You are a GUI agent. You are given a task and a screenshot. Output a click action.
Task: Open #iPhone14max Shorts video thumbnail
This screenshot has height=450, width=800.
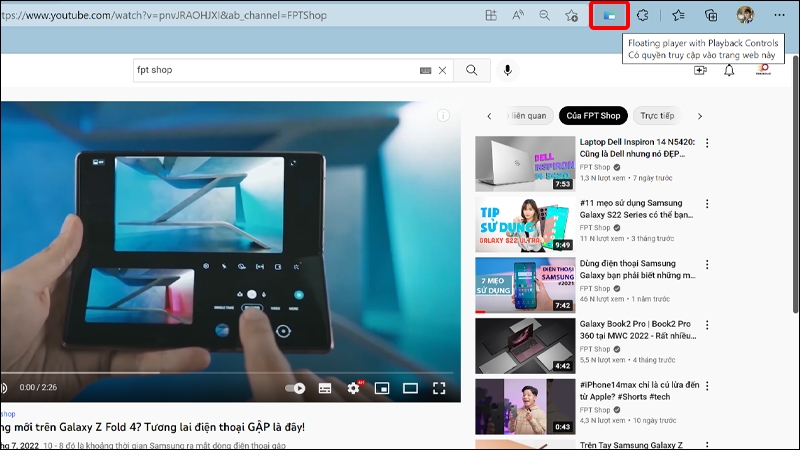point(525,407)
